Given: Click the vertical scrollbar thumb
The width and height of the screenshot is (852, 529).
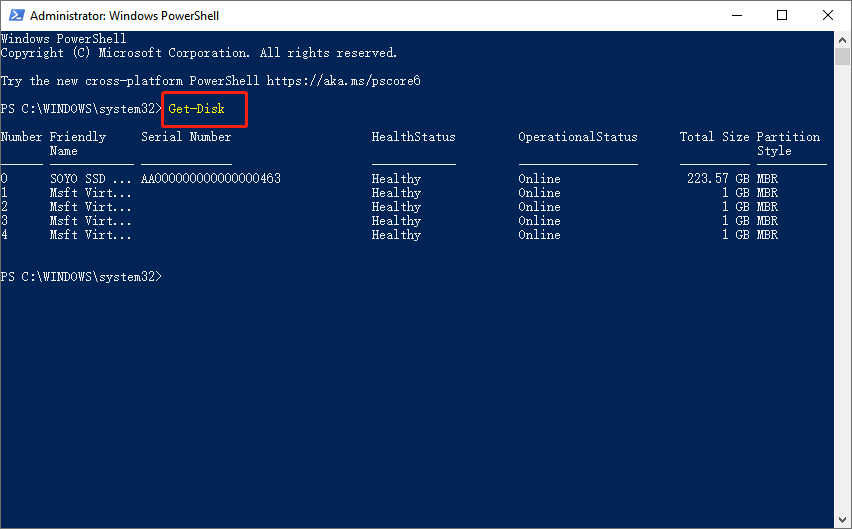Looking at the screenshot, I should tap(842, 56).
